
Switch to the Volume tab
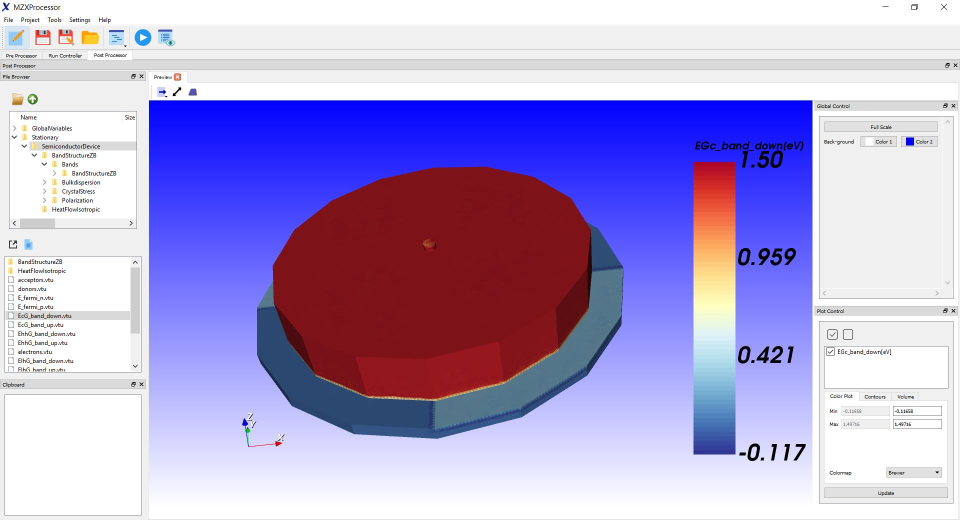pos(906,397)
